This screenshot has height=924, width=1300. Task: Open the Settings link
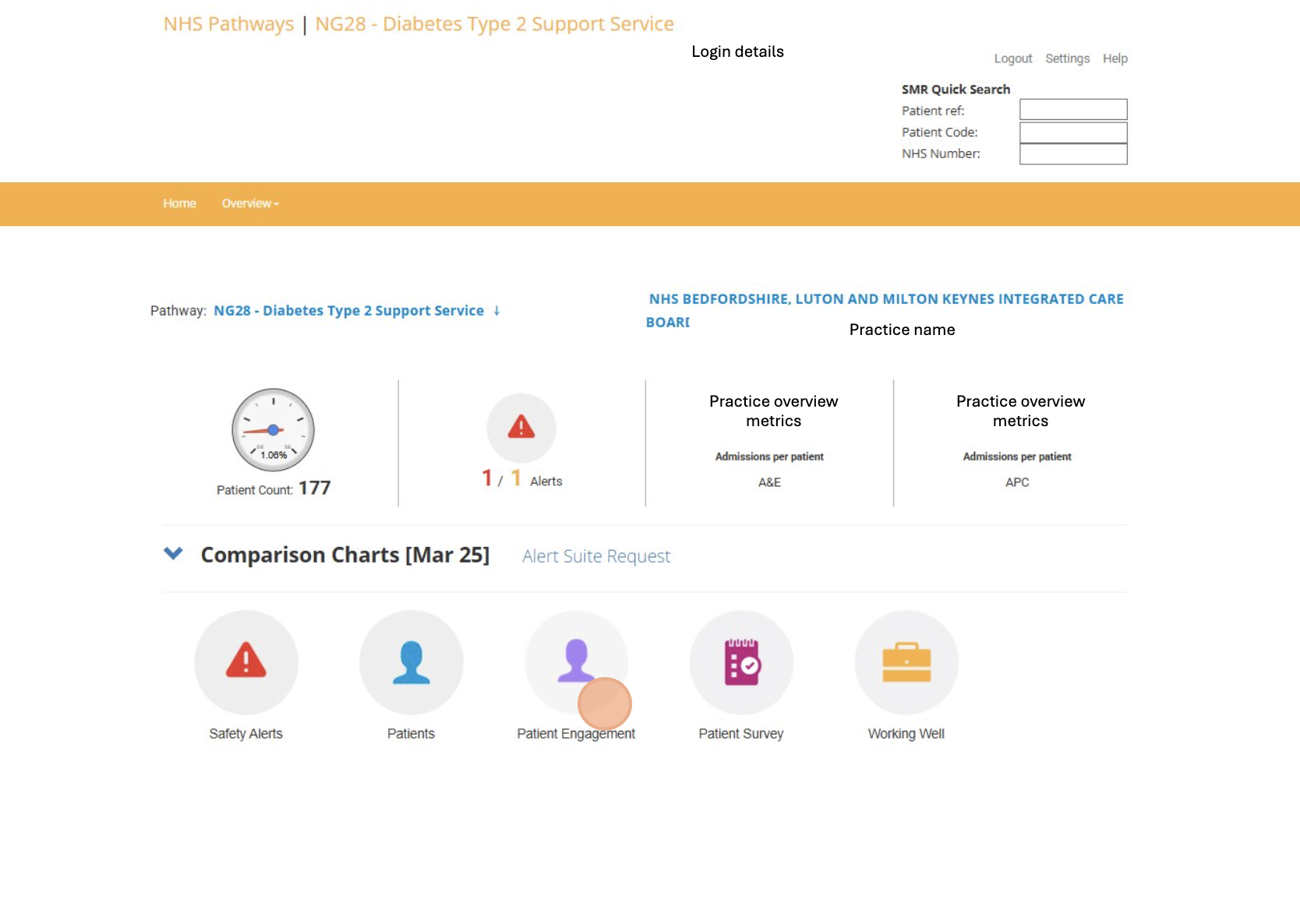coord(1068,58)
